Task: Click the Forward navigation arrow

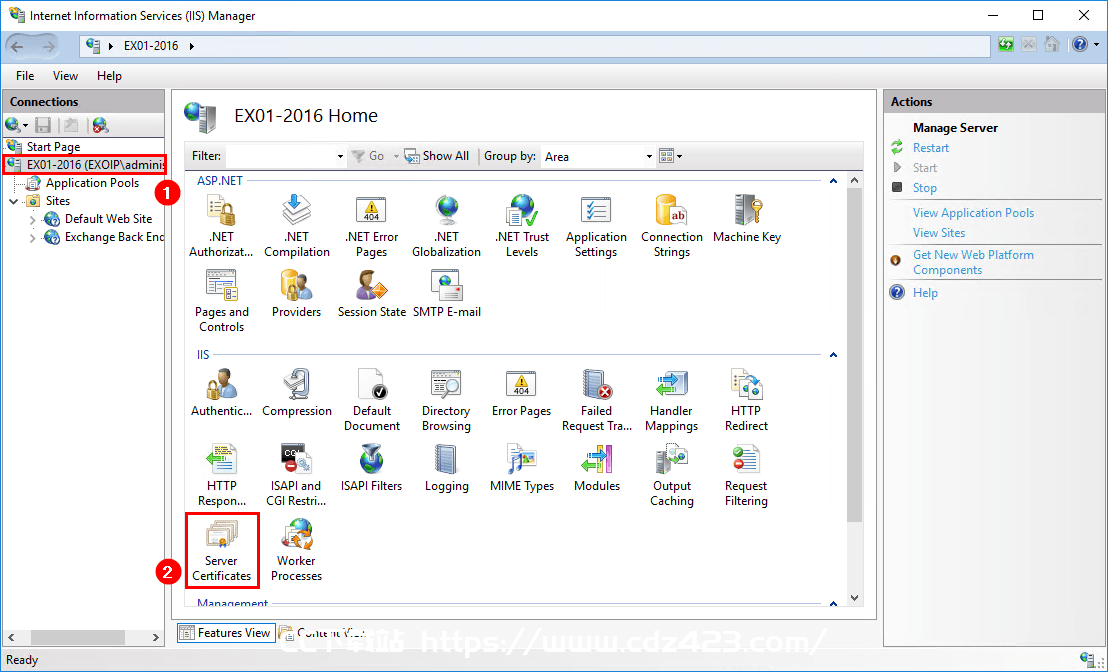Action: tap(48, 46)
